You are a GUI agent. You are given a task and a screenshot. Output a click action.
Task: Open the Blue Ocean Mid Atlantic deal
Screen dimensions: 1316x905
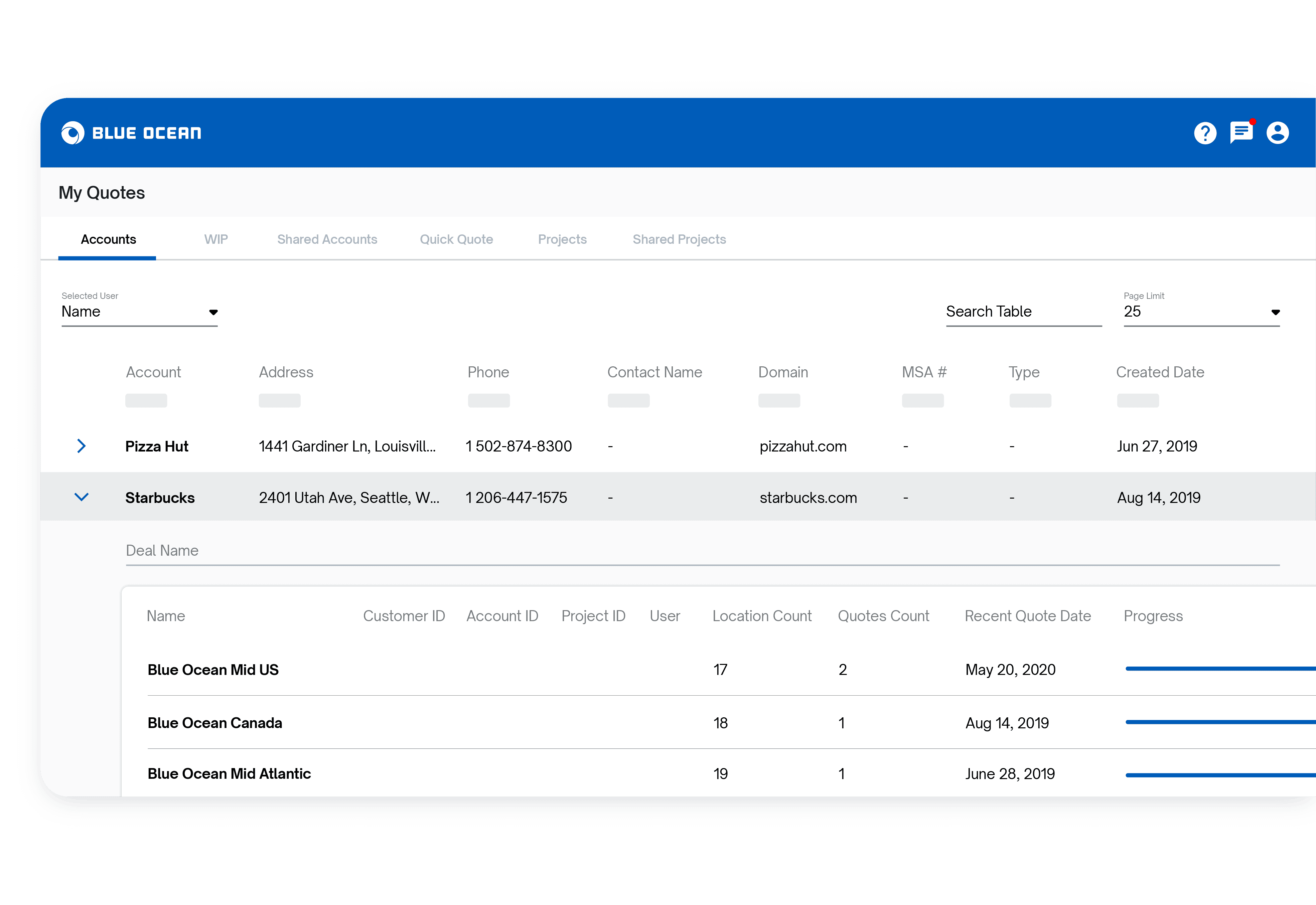point(229,773)
